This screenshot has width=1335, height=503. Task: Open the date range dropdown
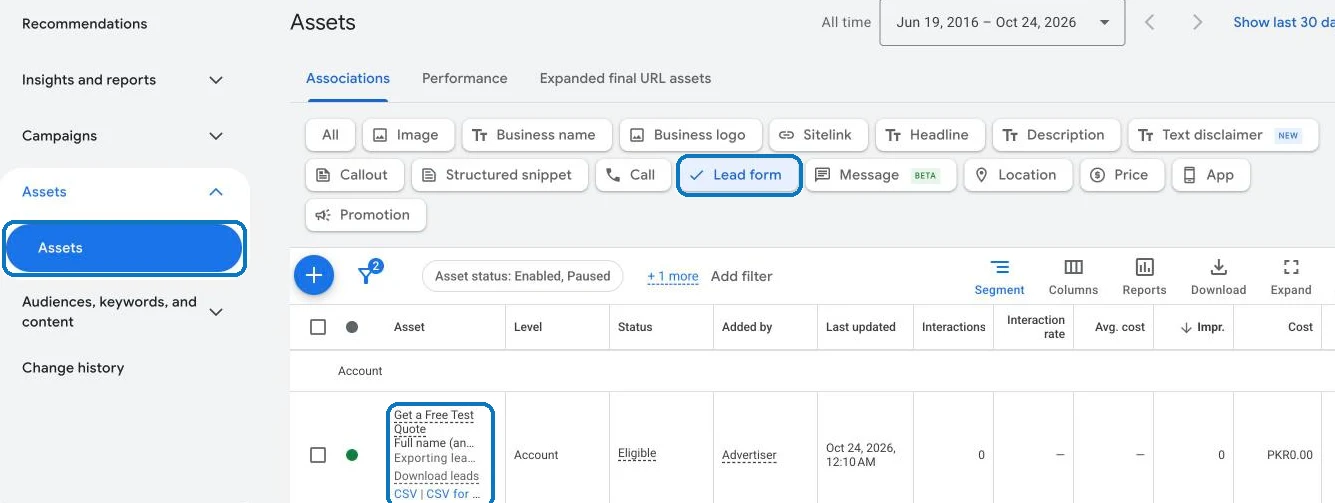1002,22
